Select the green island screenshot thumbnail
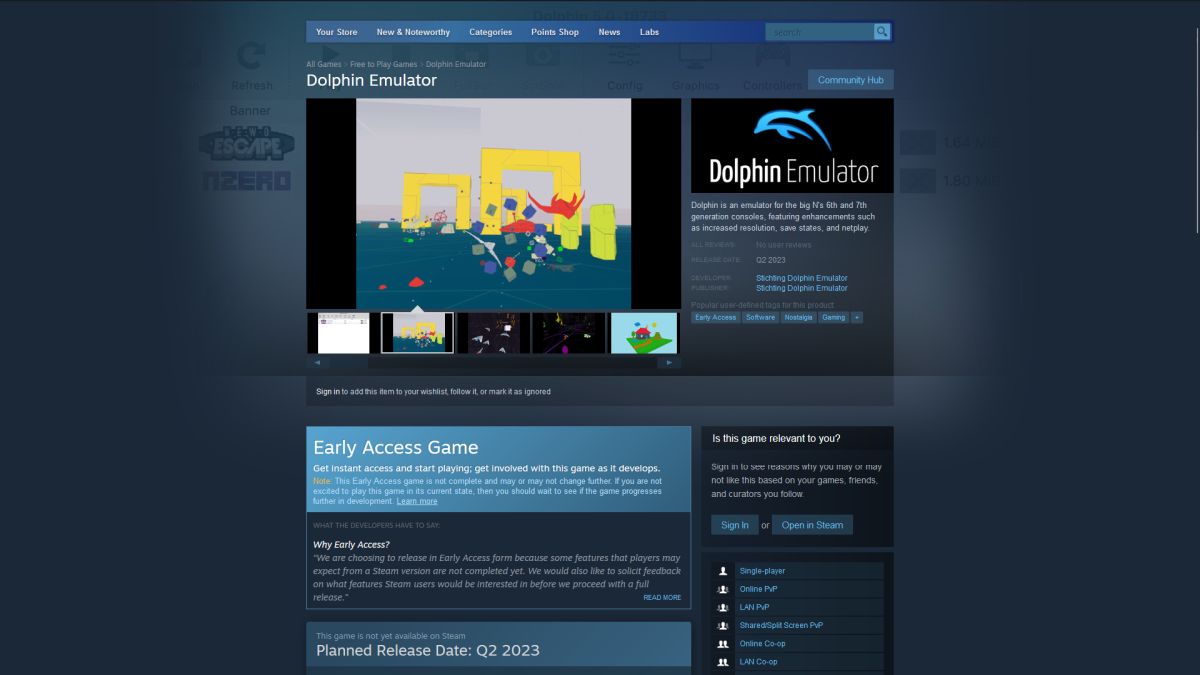 644,333
